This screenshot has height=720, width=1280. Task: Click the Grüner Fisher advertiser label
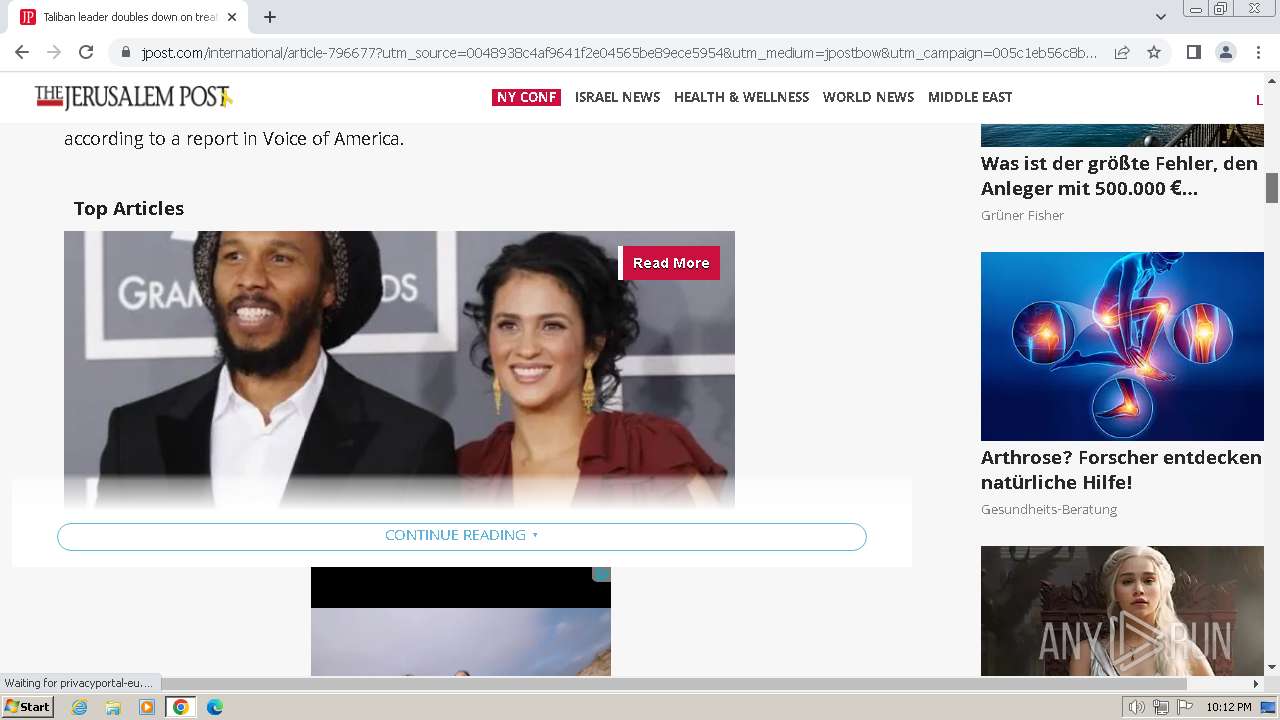click(1022, 216)
